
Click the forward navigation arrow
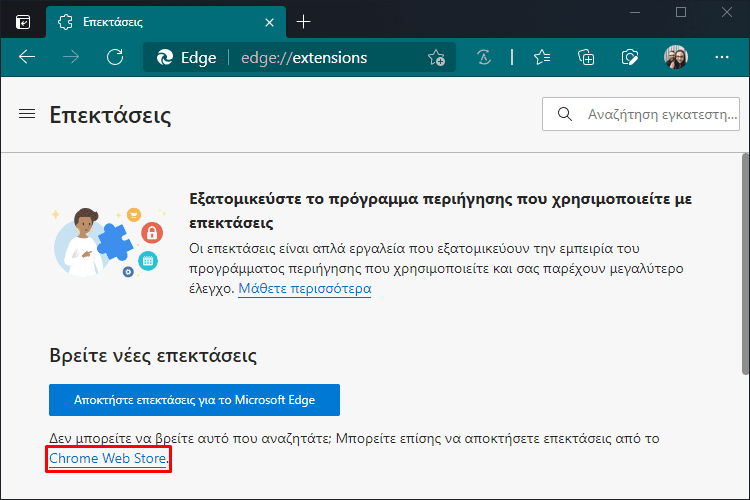point(71,57)
